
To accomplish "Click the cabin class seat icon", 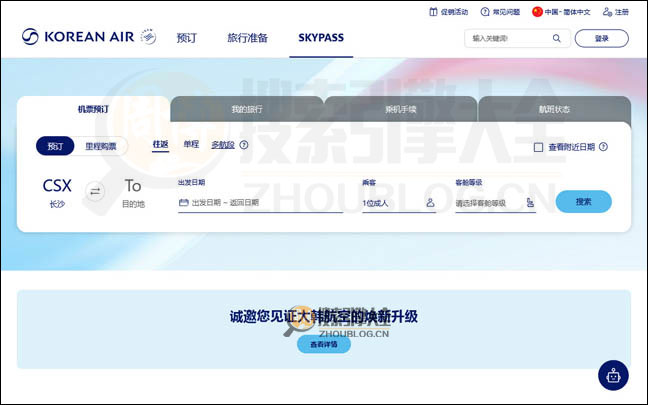I will tap(530, 202).
